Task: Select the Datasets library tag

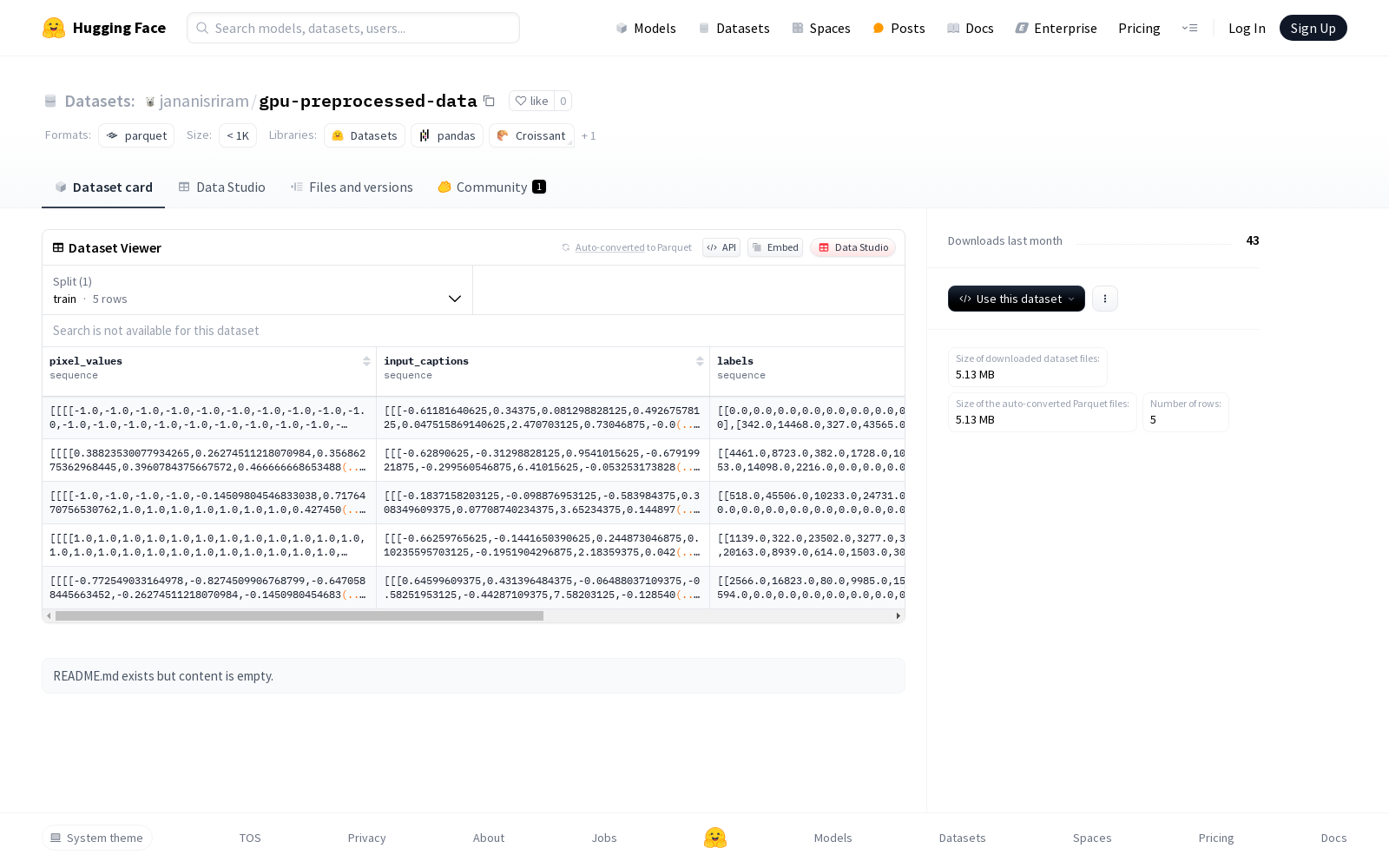Action: point(365,135)
